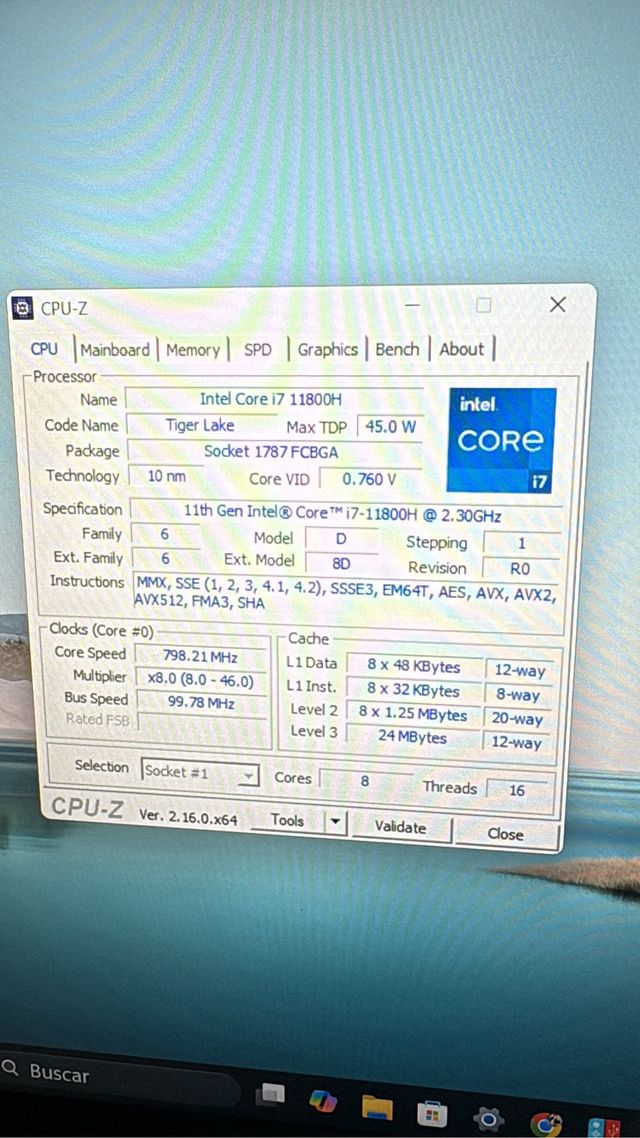This screenshot has height=1138, width=640.
Task: Click the 798.21 MHz core speed value
Action: coord(200,657)
